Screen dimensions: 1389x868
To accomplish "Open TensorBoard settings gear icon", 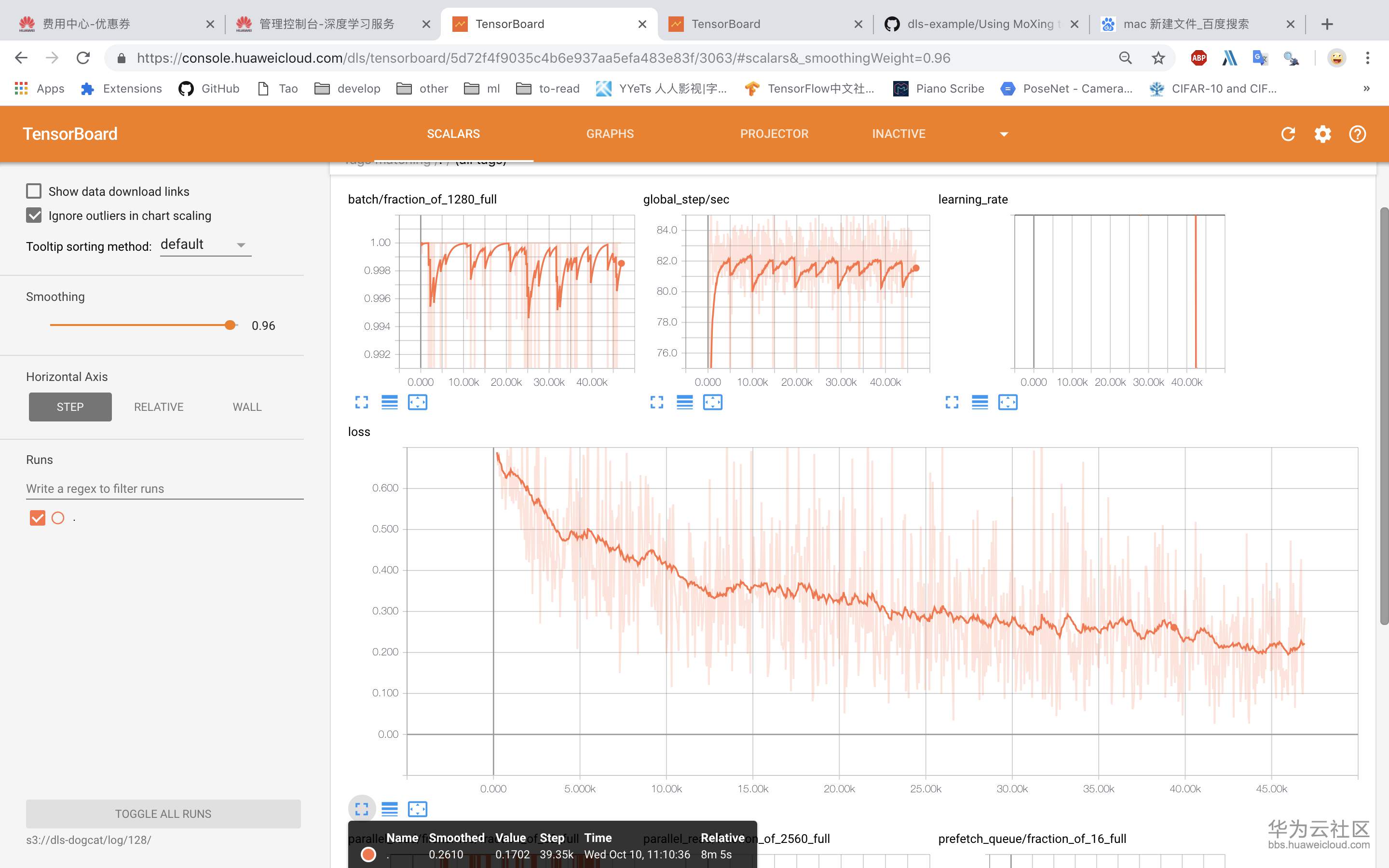I will pos(1322,134).
